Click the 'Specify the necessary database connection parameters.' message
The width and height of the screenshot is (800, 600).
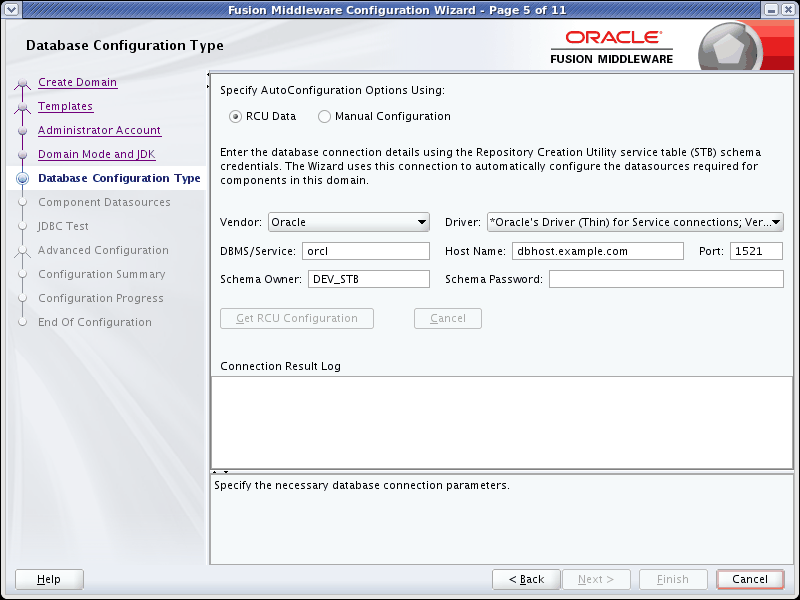pyautogui.click(x=362, y=485)
